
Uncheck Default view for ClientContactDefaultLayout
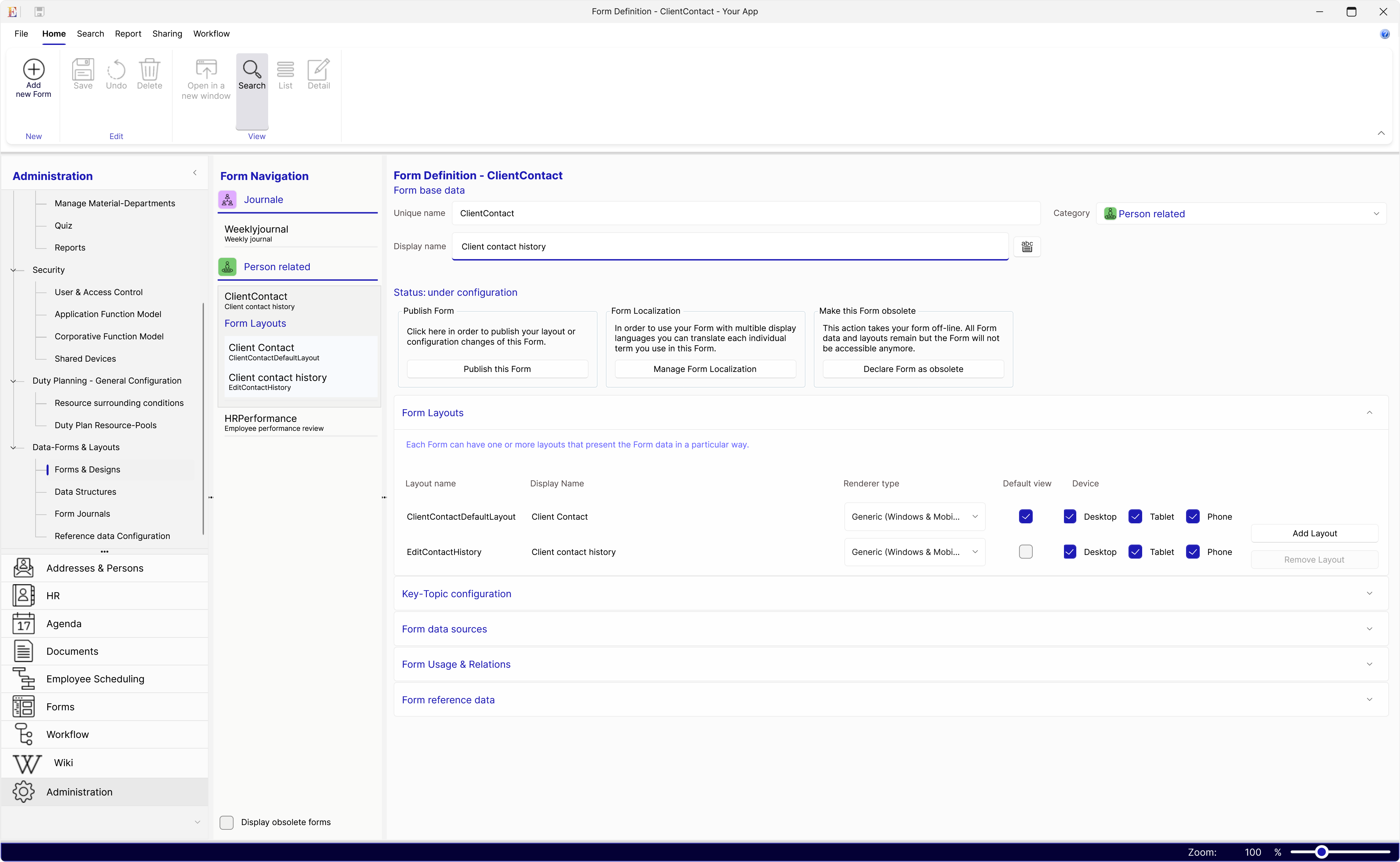pyautogui.click(x=1025, y=517)
